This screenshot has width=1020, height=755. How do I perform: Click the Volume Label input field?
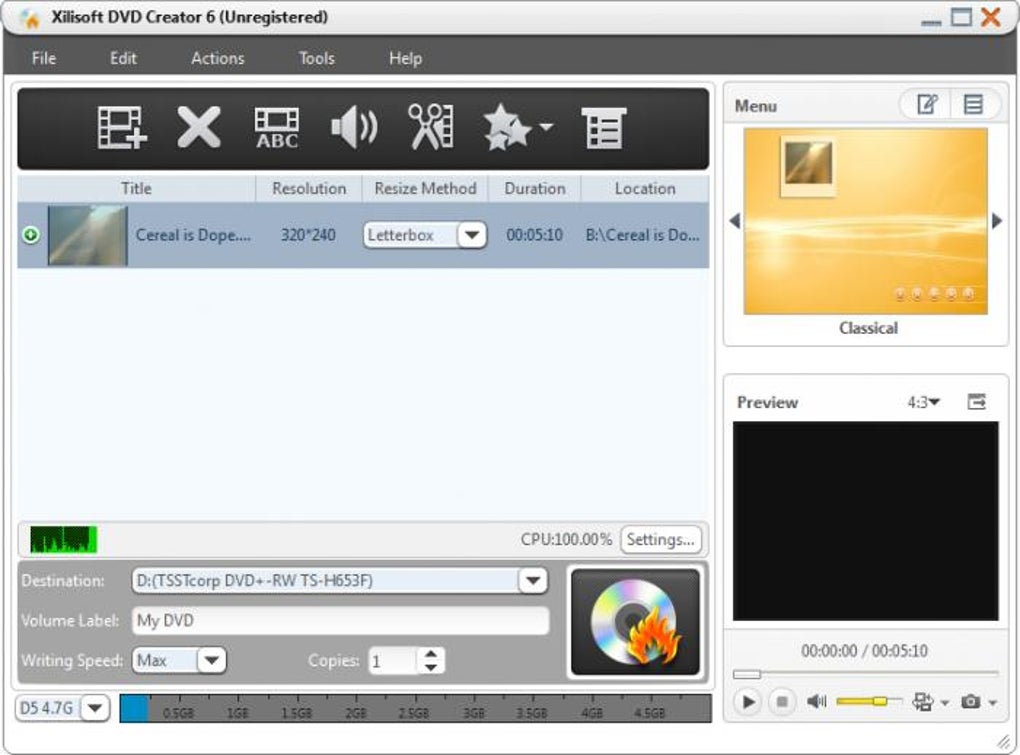click(x=340, y=620)
